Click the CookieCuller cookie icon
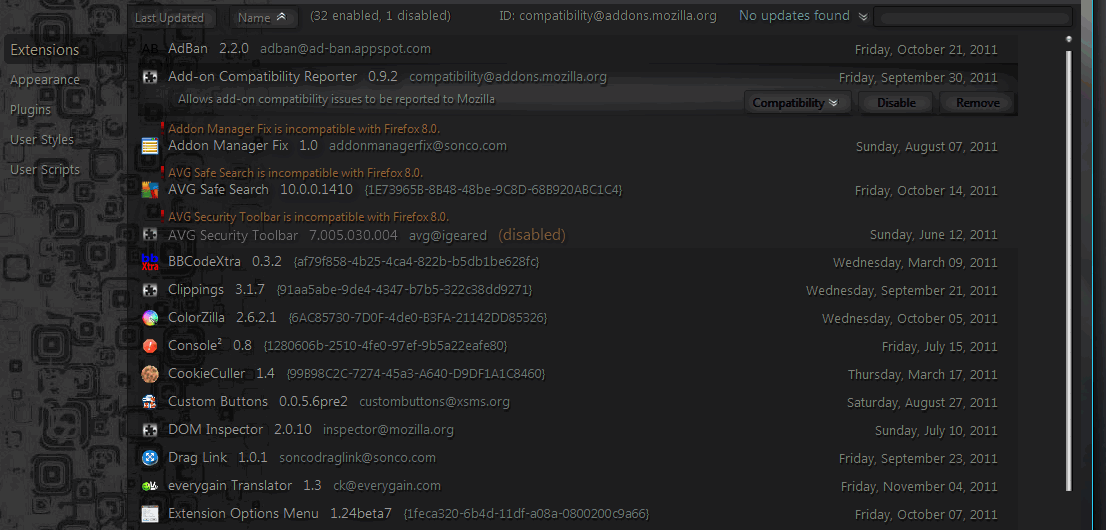Screen dimensions: 1106x530 150,374
